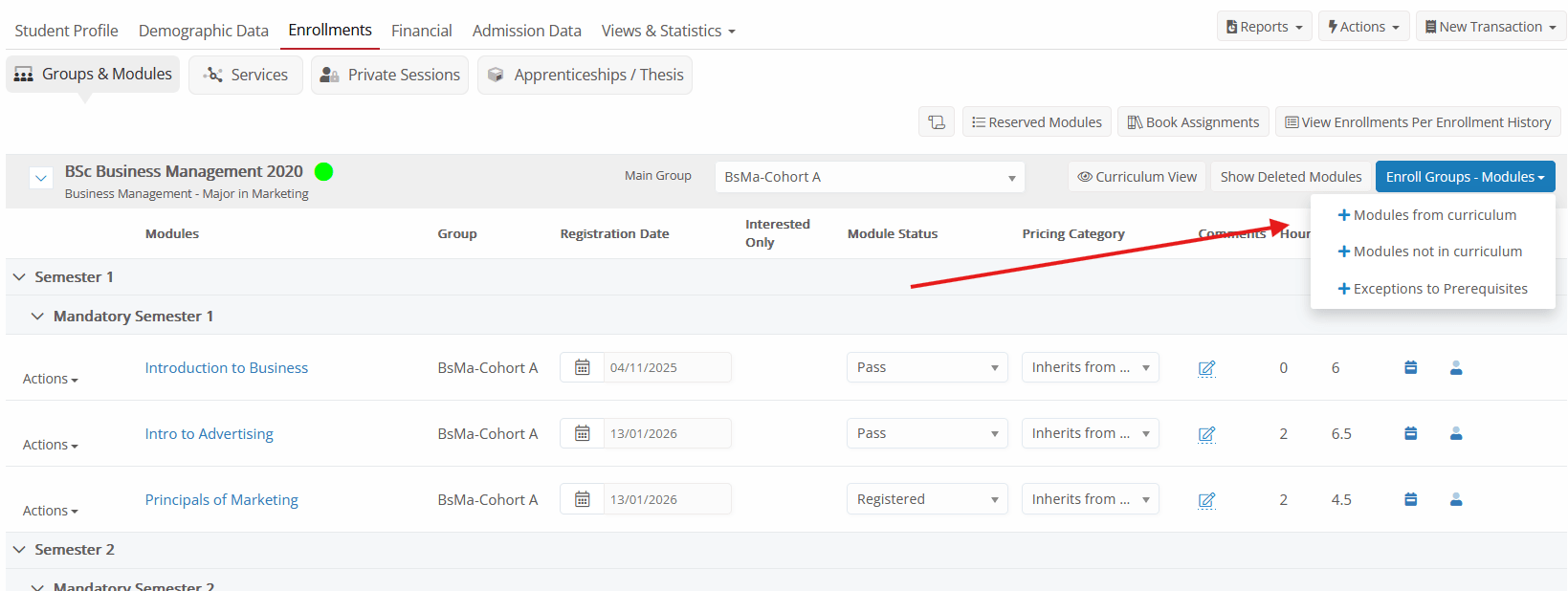The image size is (1568, 591).
Task: Click person icon in Intro to Advertising row
Action: (1455, 433)
